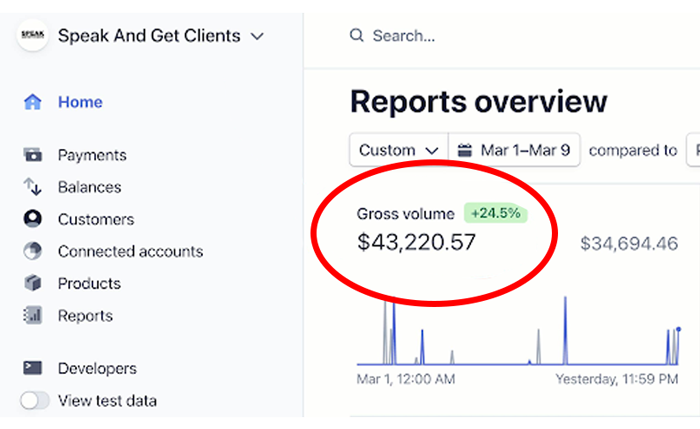700x429 pixels.
Task: Expand the Speak And Get Clients account menu
Action: (257, 36)
